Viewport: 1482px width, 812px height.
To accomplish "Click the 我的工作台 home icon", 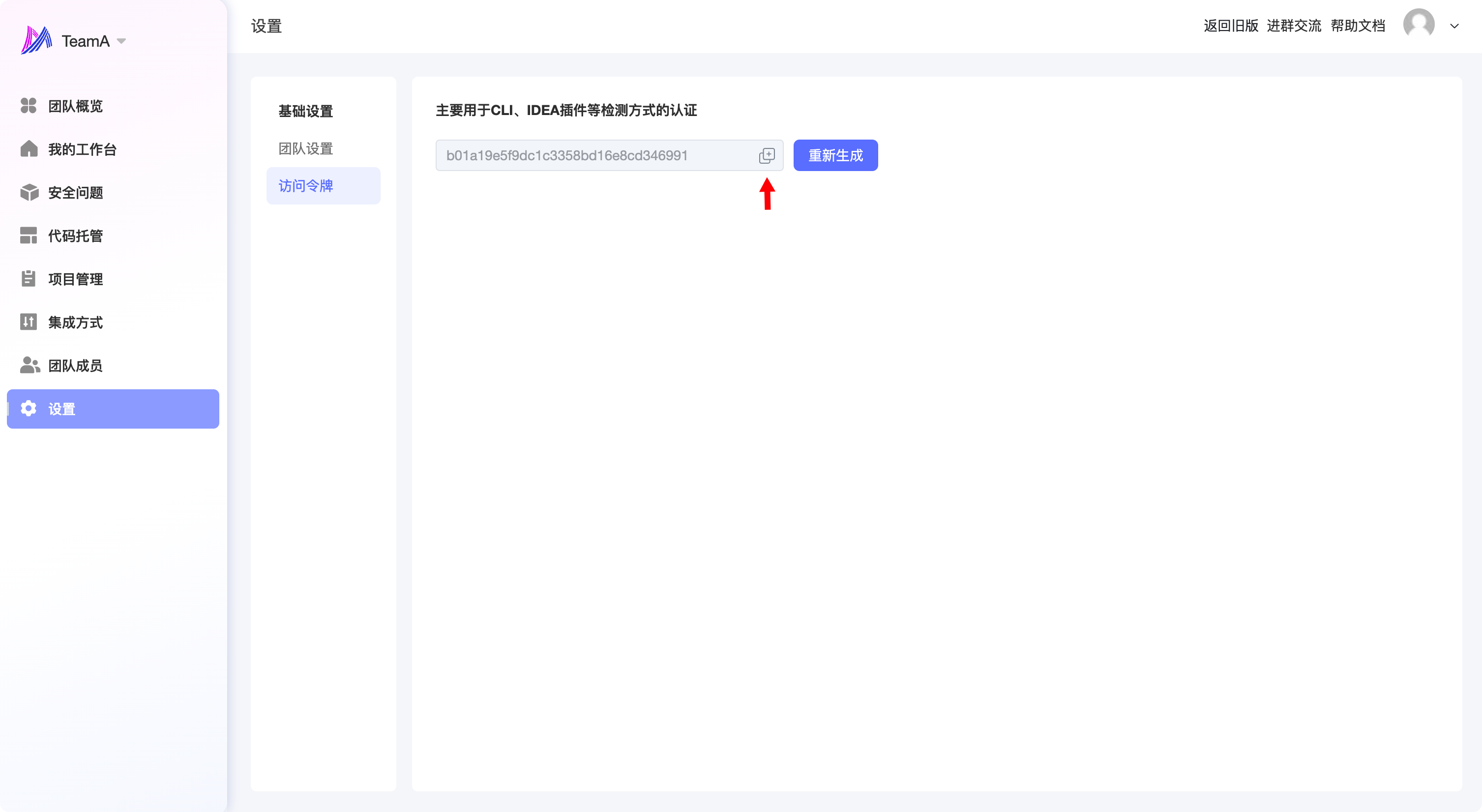I will [x=28, y=149].
